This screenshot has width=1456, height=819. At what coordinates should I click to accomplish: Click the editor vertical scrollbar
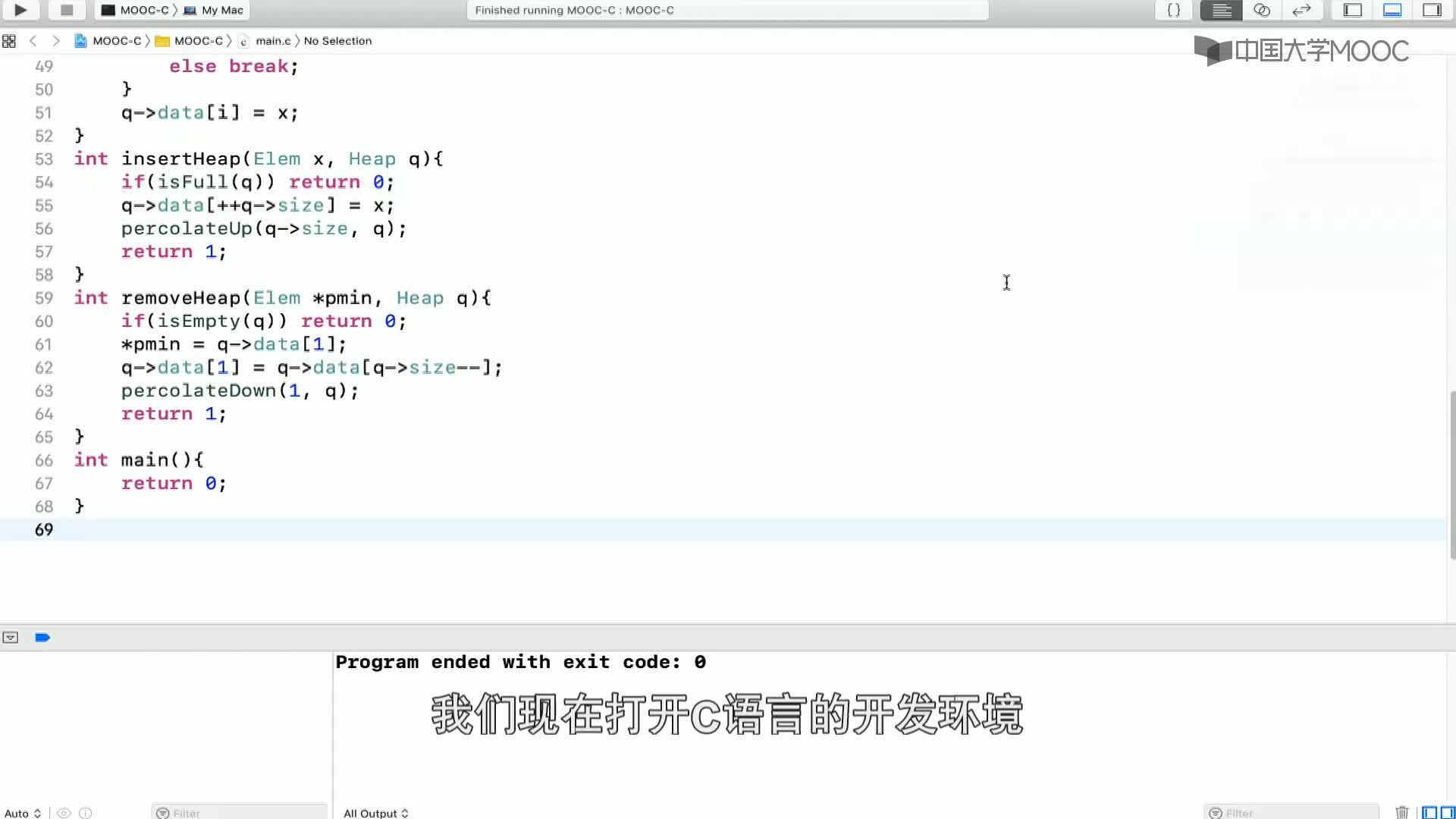coord(1452,475)
